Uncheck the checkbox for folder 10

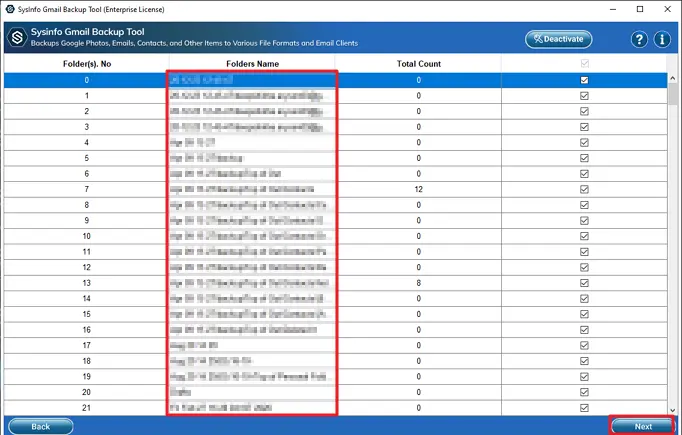pyautogui.click(x=585, y=236)
